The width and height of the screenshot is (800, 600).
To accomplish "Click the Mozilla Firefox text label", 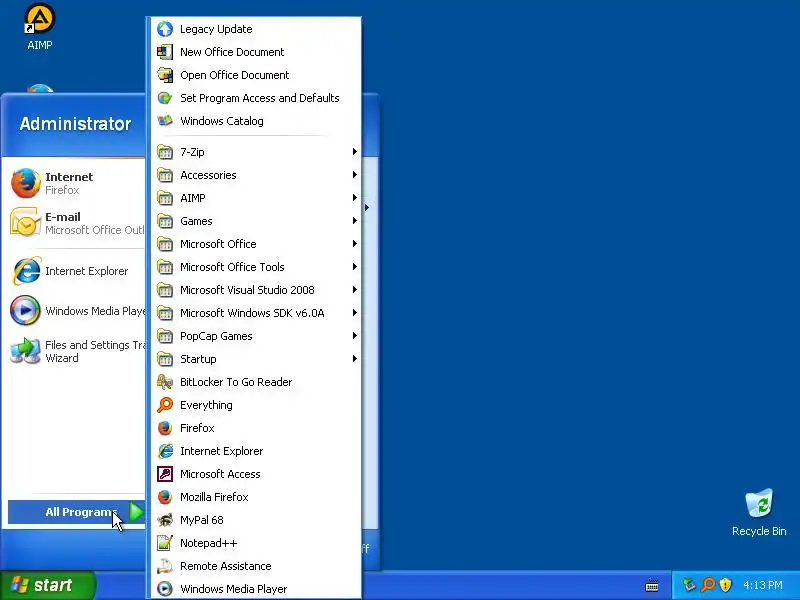I will pyautogui.click(x=214, y=497).
